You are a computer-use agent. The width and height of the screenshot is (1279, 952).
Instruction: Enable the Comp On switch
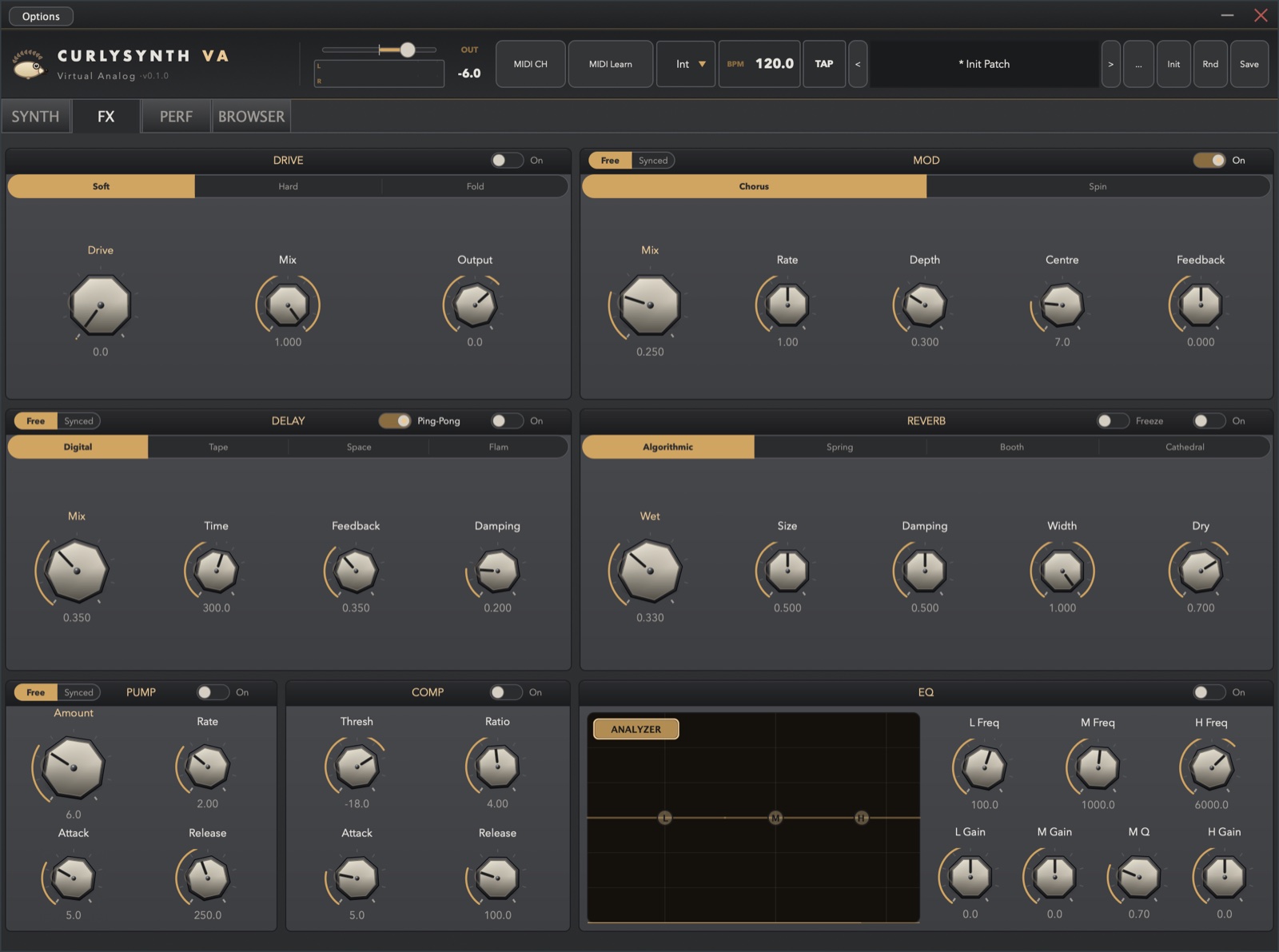click(x=506, y=692)
